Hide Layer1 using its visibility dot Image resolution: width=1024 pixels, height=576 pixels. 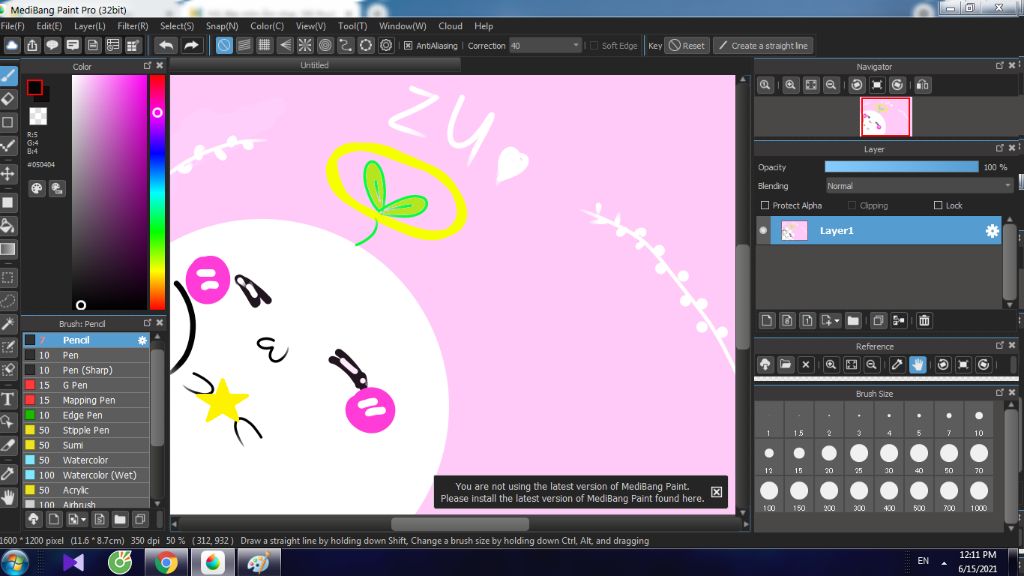coord(763,231)
